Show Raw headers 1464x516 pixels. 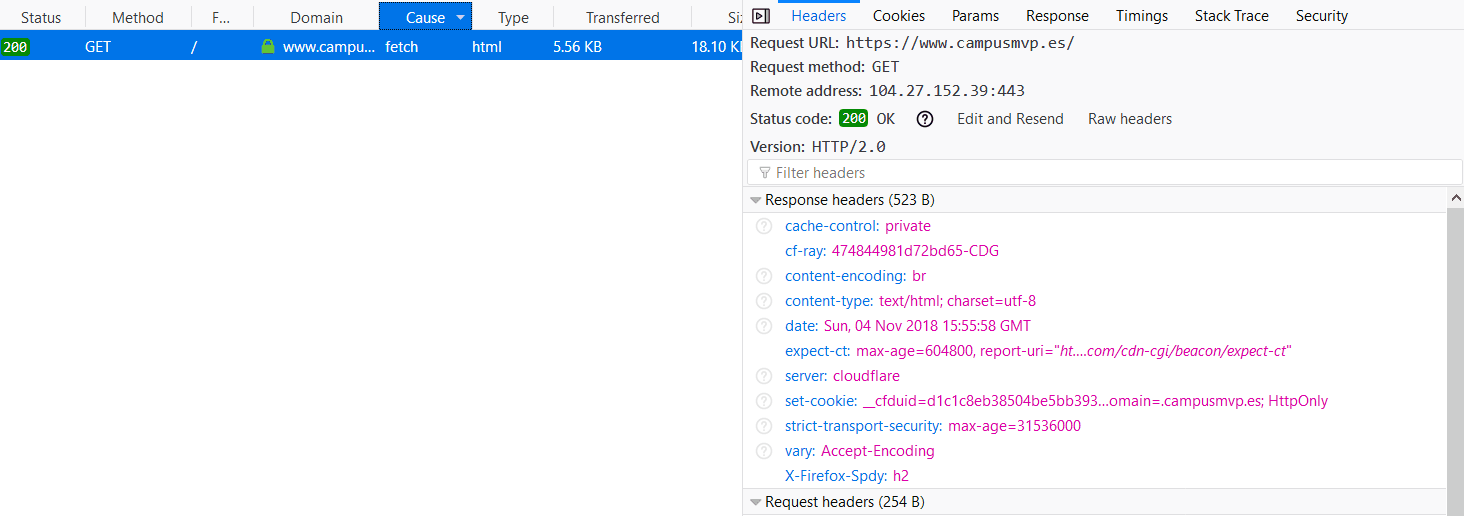click(x=1129, y=119)
